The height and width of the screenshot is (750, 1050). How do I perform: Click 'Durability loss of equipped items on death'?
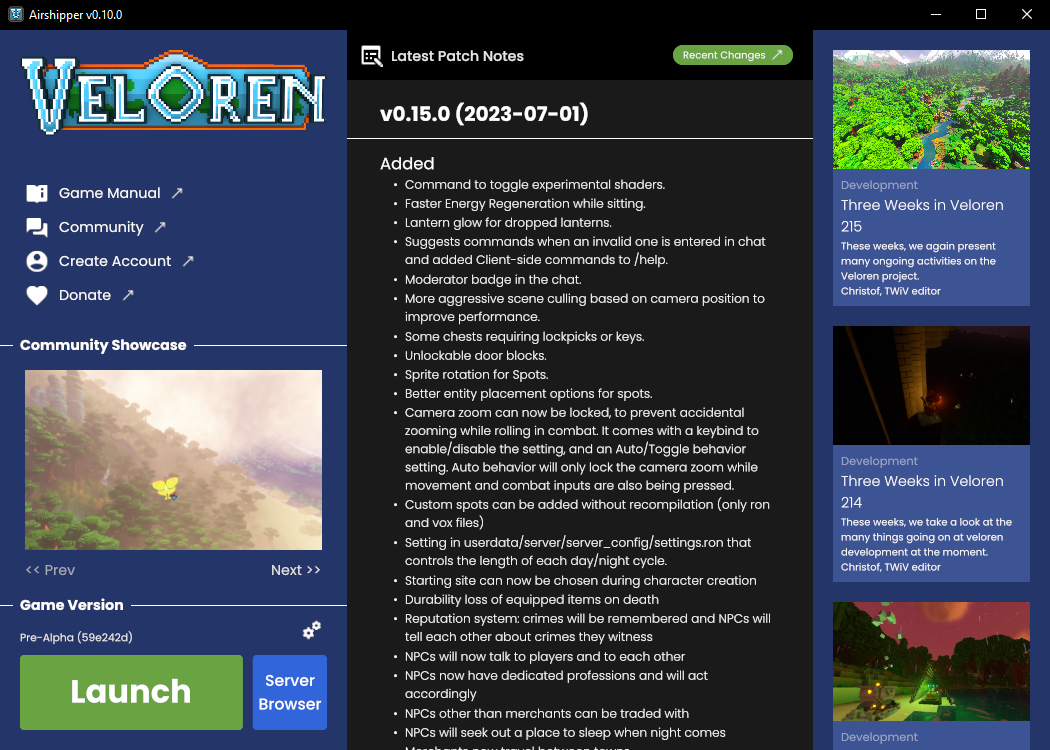point(532,599)
